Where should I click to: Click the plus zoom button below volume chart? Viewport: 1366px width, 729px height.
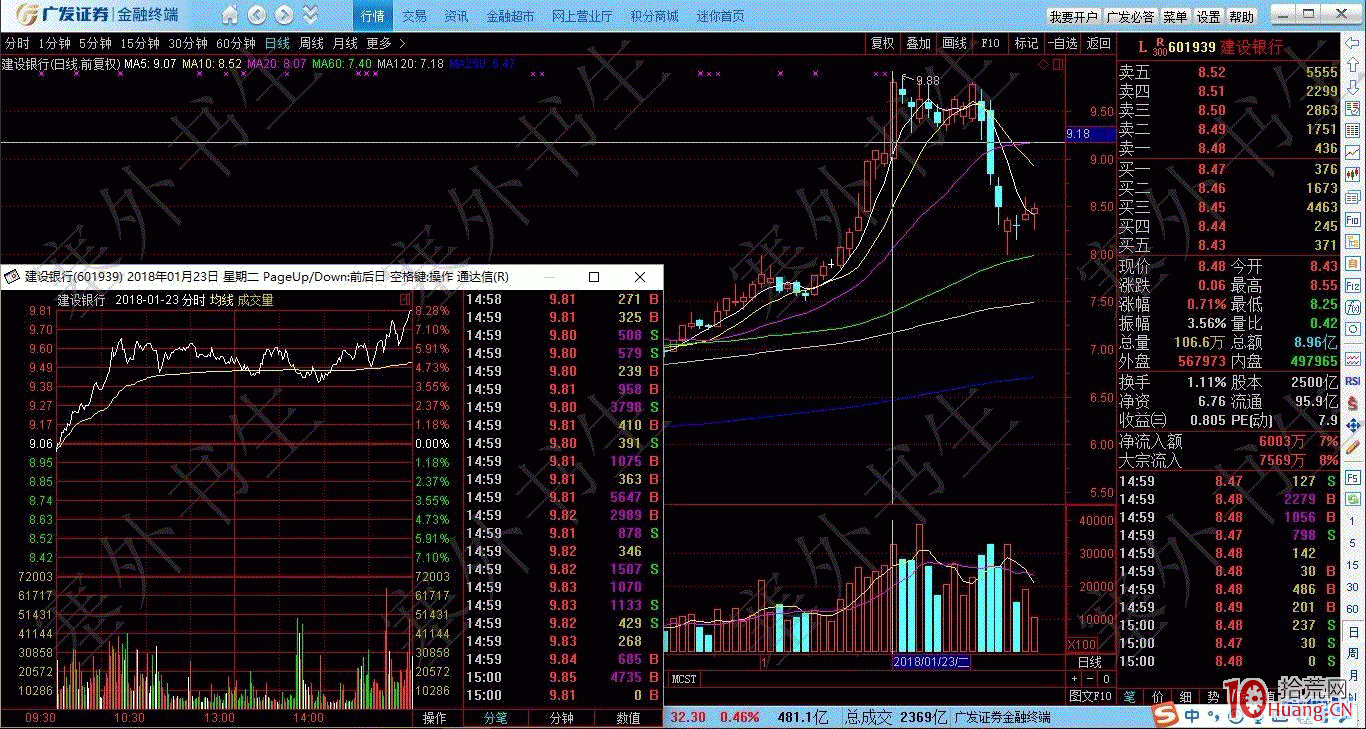pyautogui.click(x=1075, y=678)
